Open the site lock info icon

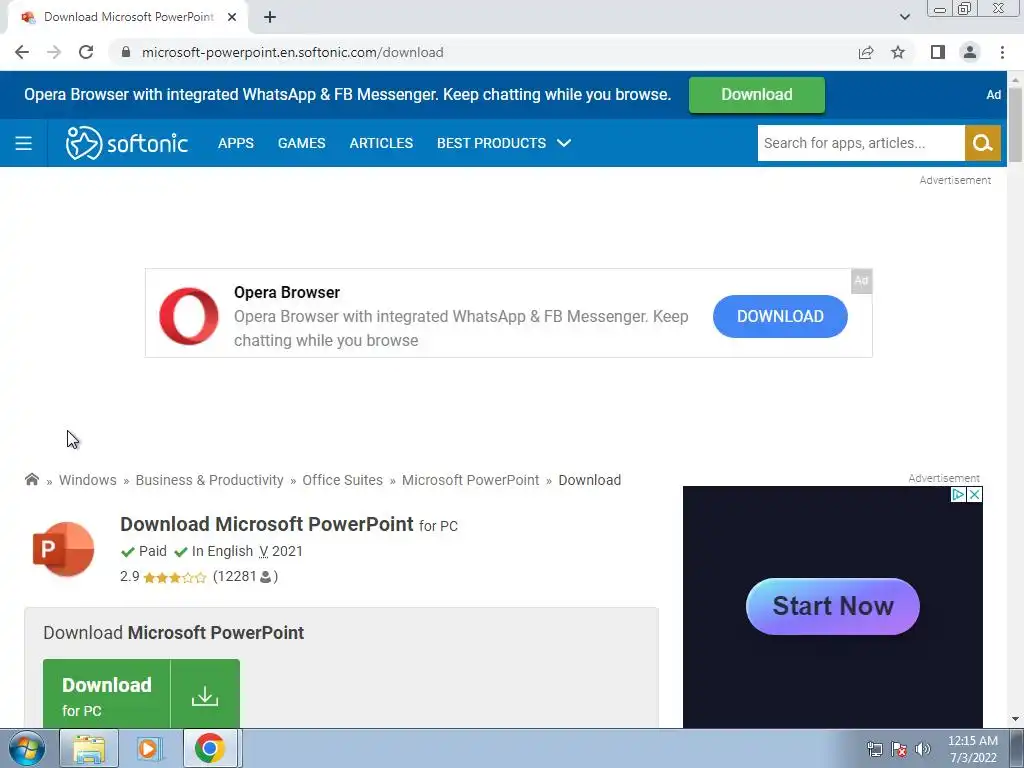coord(126,52)
